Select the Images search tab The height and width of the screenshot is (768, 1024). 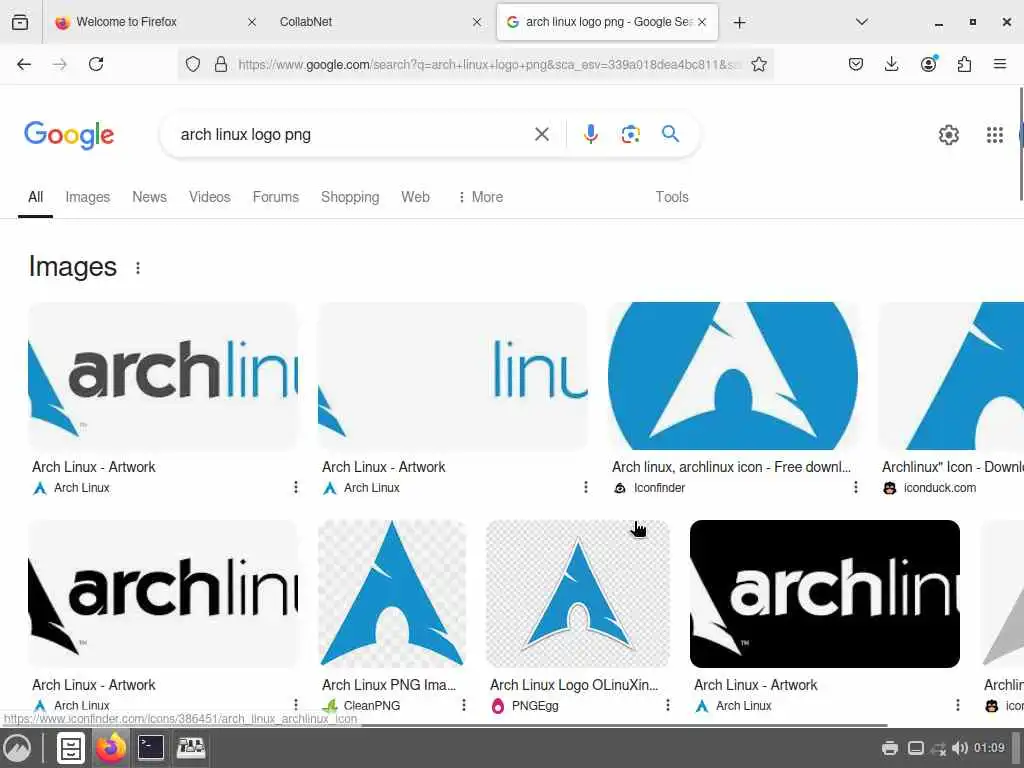coord(88,197)
